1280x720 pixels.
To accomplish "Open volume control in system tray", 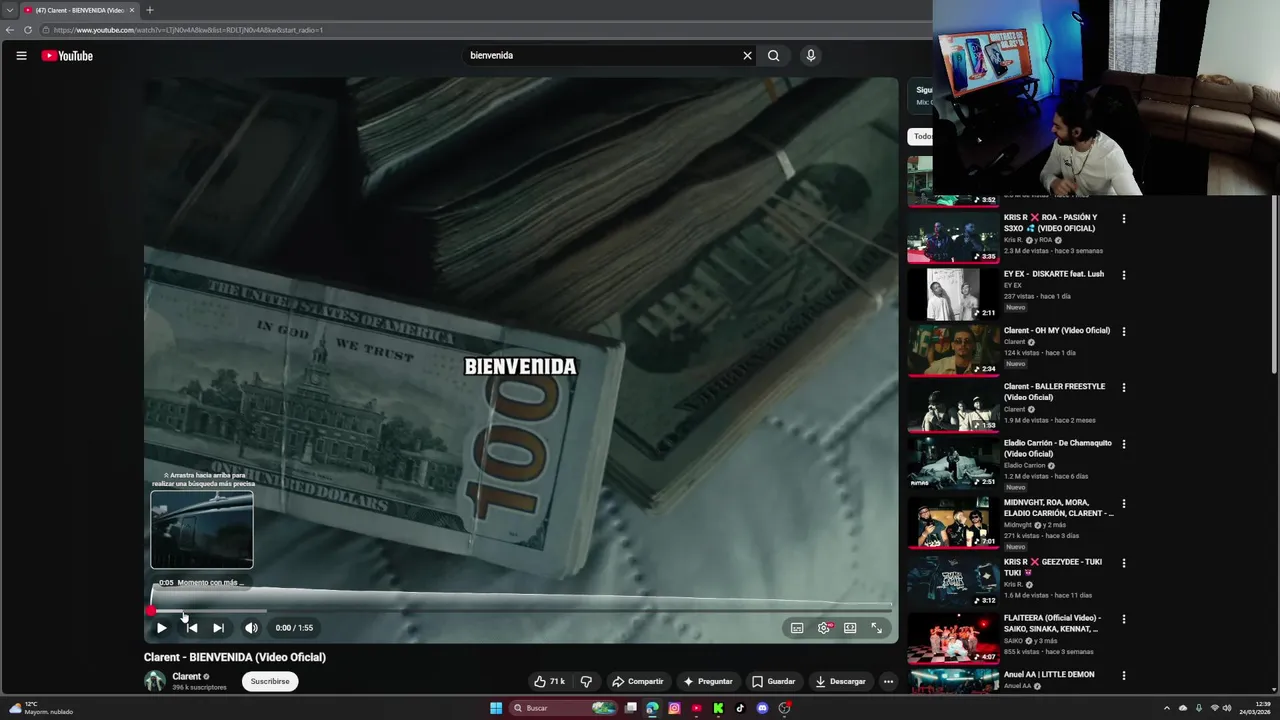I will point(1229,708).
